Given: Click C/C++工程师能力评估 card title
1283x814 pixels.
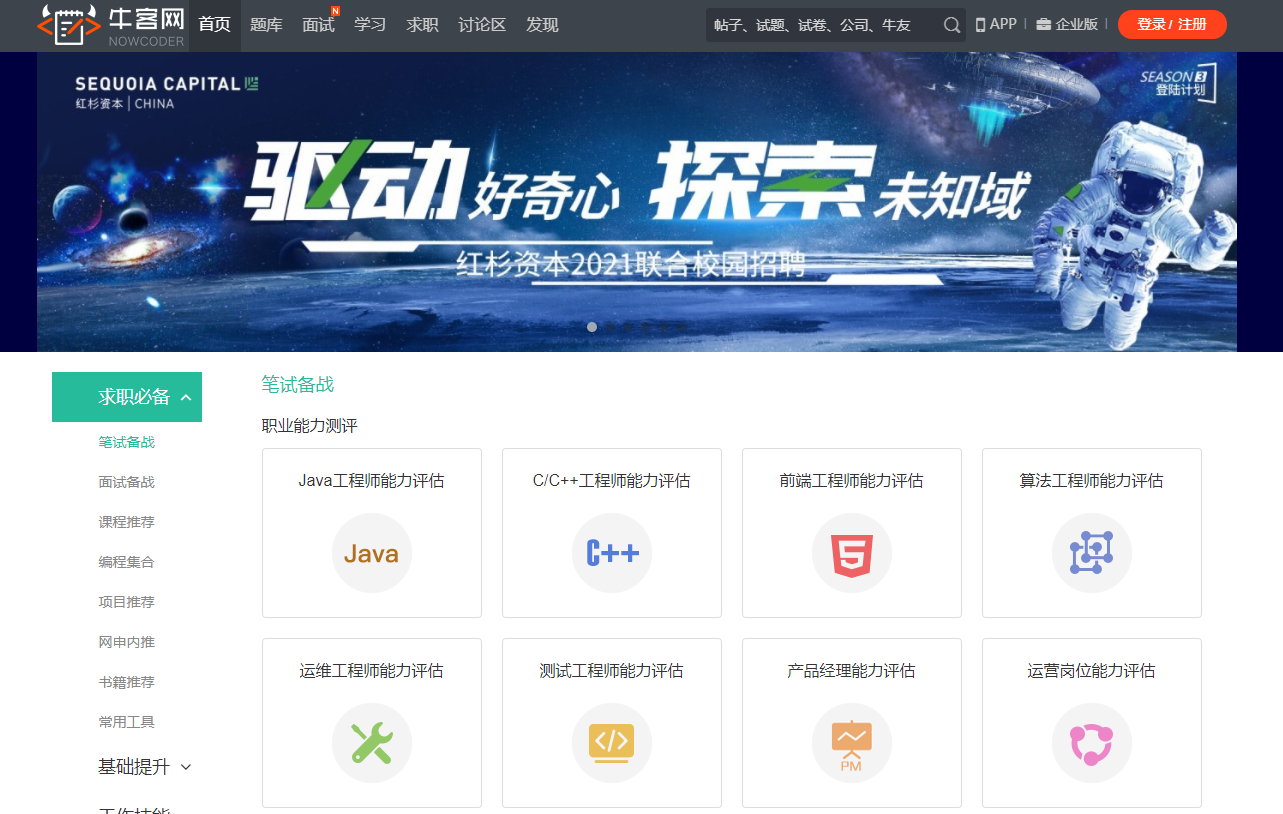Looking at the screenshot, I should point(612,481).
